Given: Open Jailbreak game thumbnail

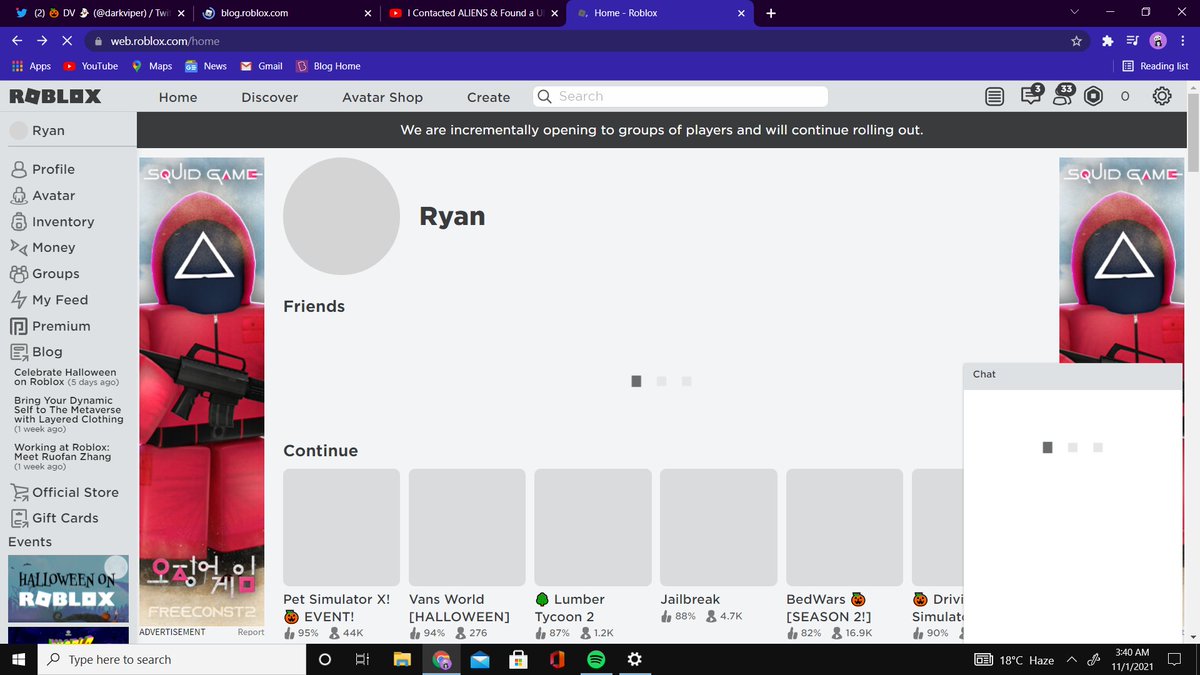Looking at the screenshot, I should (718, 526).
